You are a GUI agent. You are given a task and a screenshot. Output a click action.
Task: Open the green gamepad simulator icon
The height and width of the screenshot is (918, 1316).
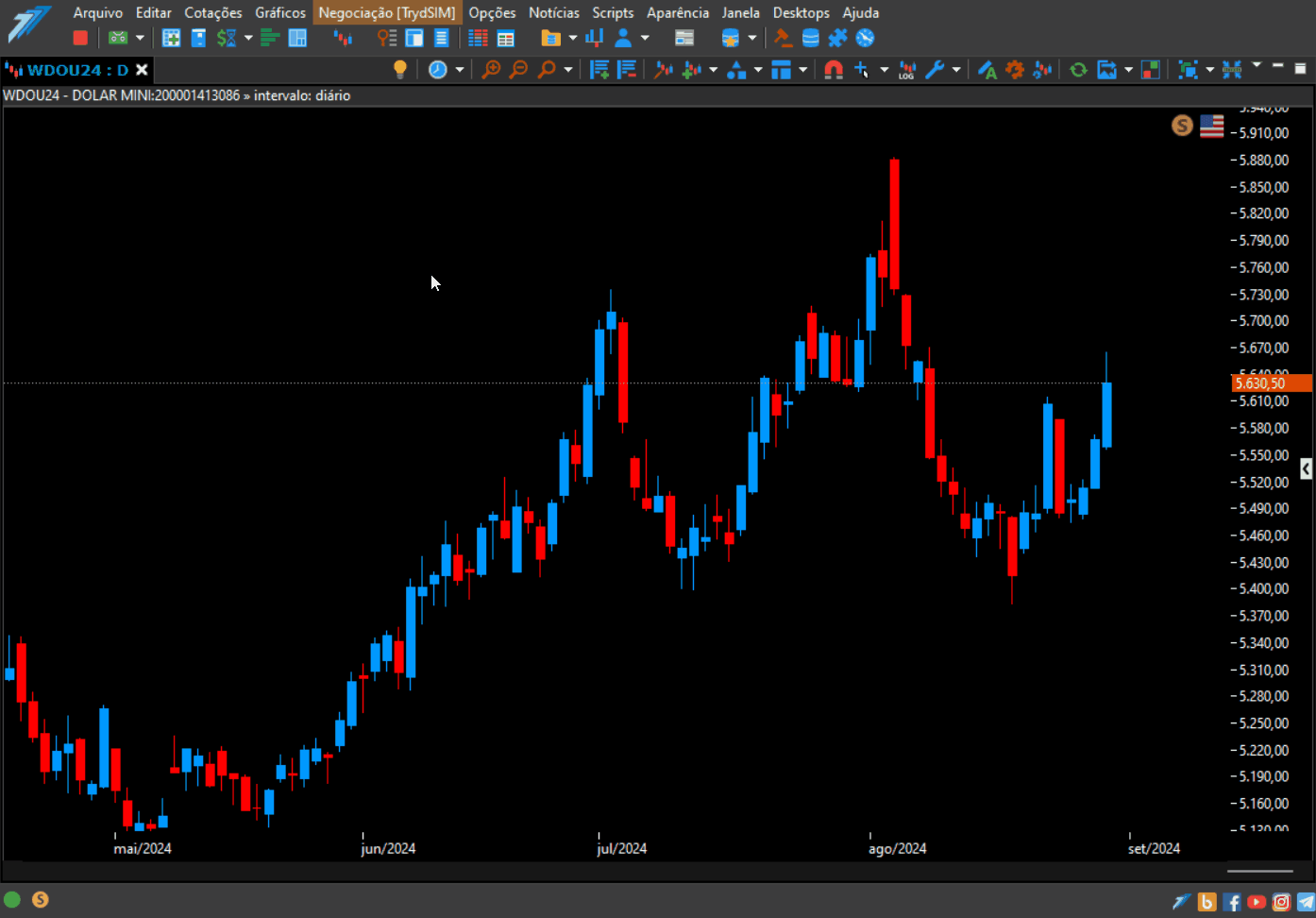117,38
